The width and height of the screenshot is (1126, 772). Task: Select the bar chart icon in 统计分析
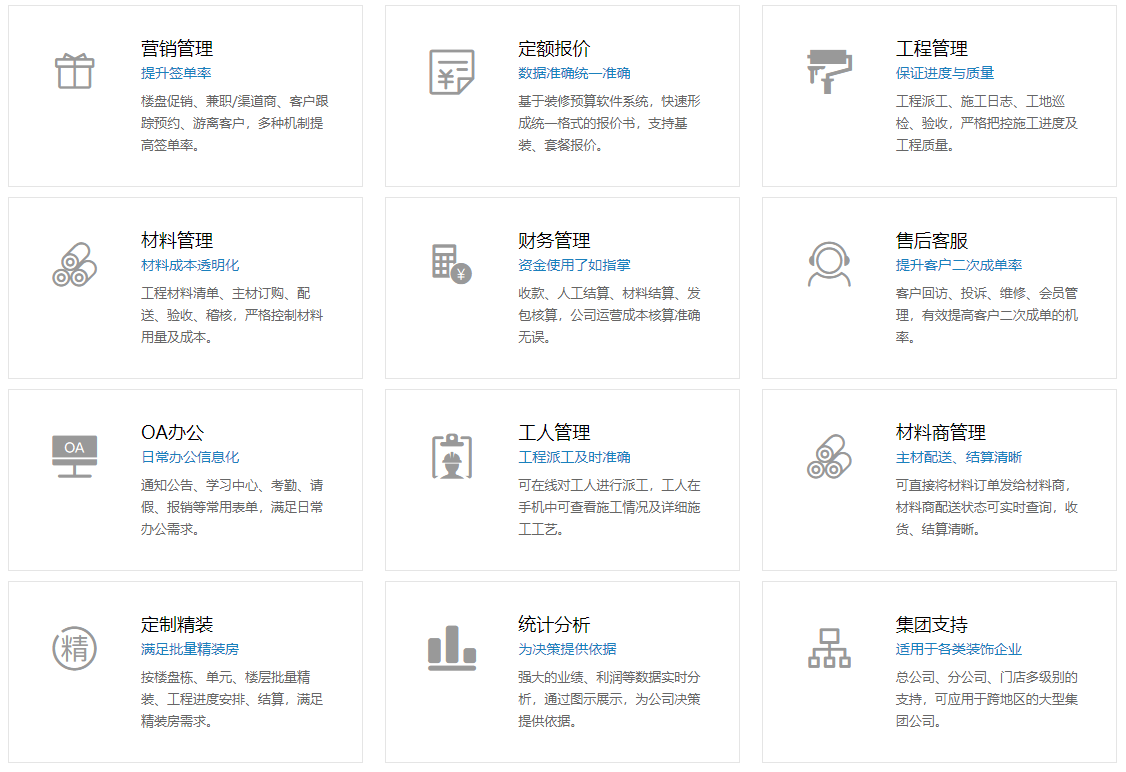[452, 648]
